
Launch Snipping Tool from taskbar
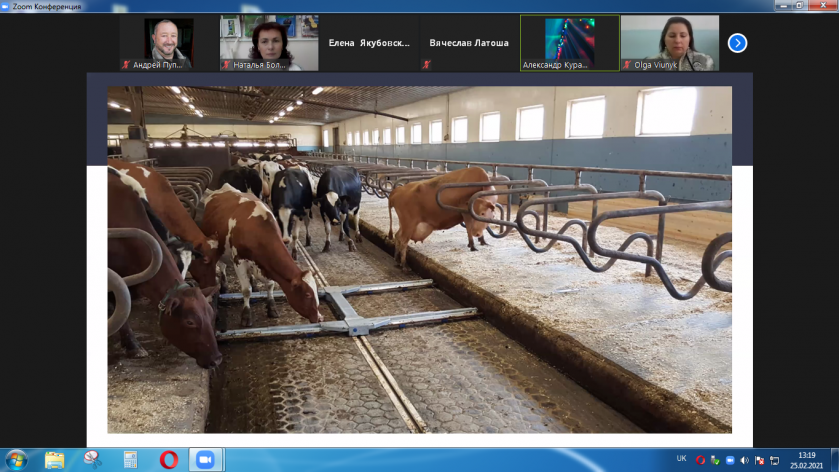coord(92,460)
